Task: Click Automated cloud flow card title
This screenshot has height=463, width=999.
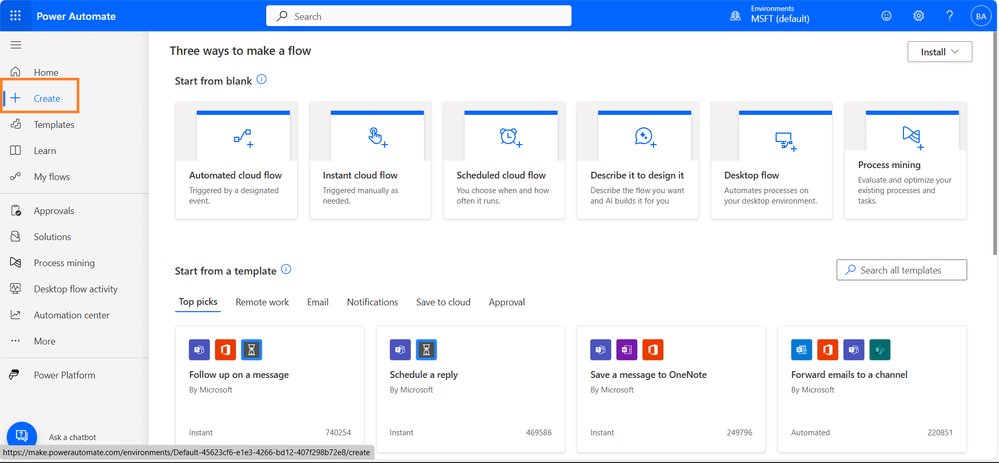Action: tap(235, 175)
